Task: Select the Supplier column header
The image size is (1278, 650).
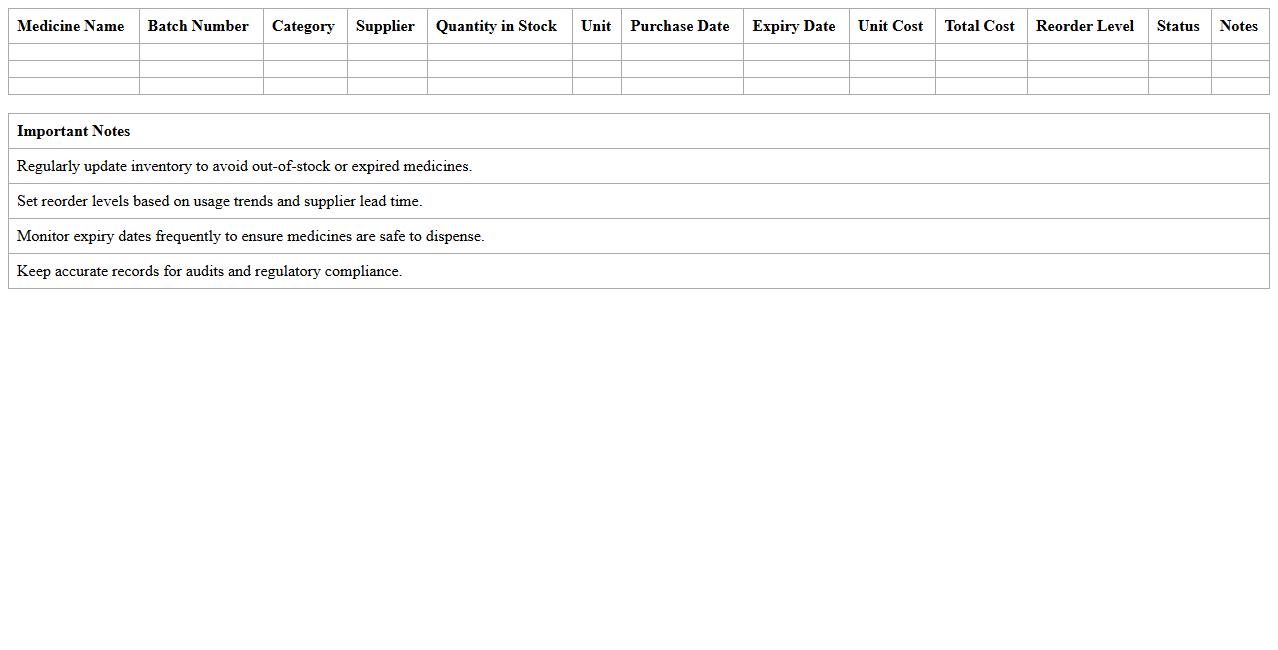Action: point(385,26)
